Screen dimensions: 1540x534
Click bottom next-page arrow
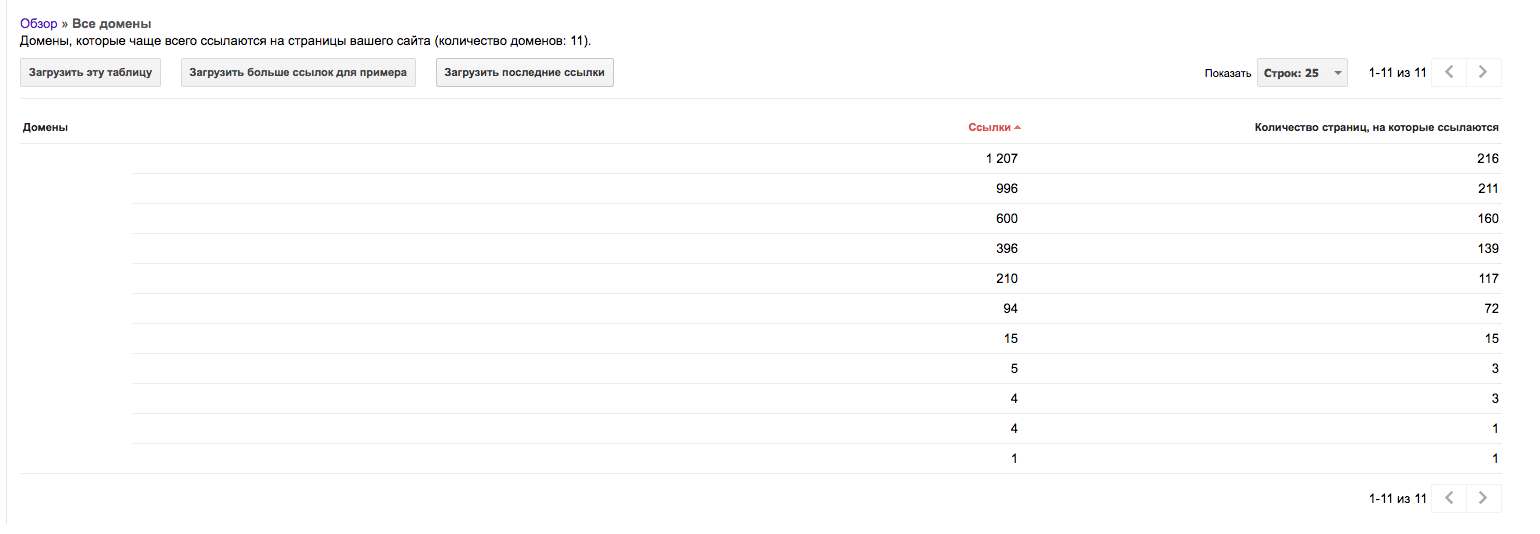click(1484, 498)
